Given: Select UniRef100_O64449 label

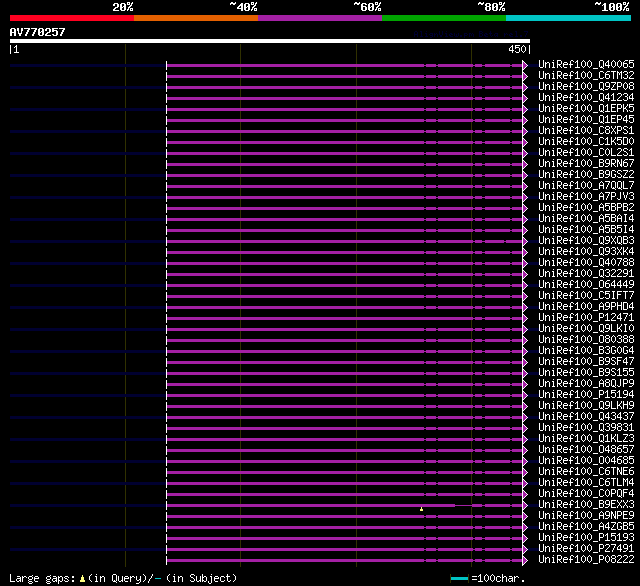Looking at the screenshot, I should (x=586, y=285).
